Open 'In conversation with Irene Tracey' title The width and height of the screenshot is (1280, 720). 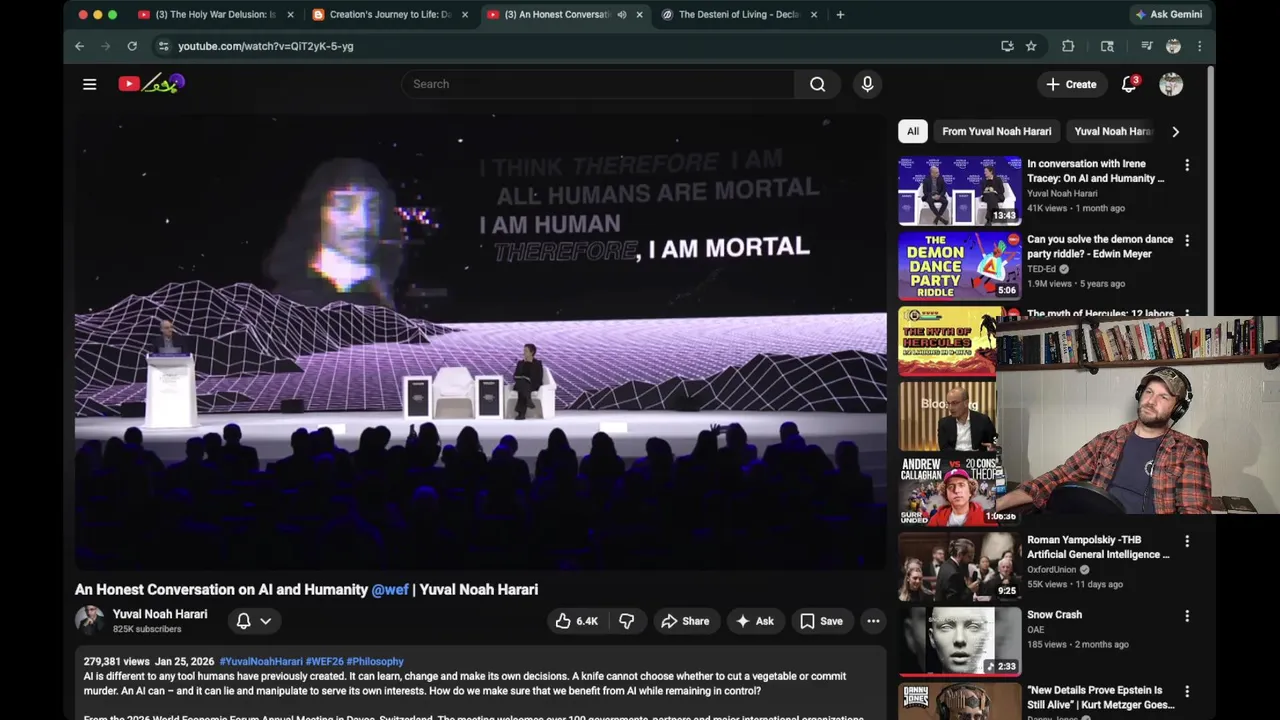(x=1096, y=171)
